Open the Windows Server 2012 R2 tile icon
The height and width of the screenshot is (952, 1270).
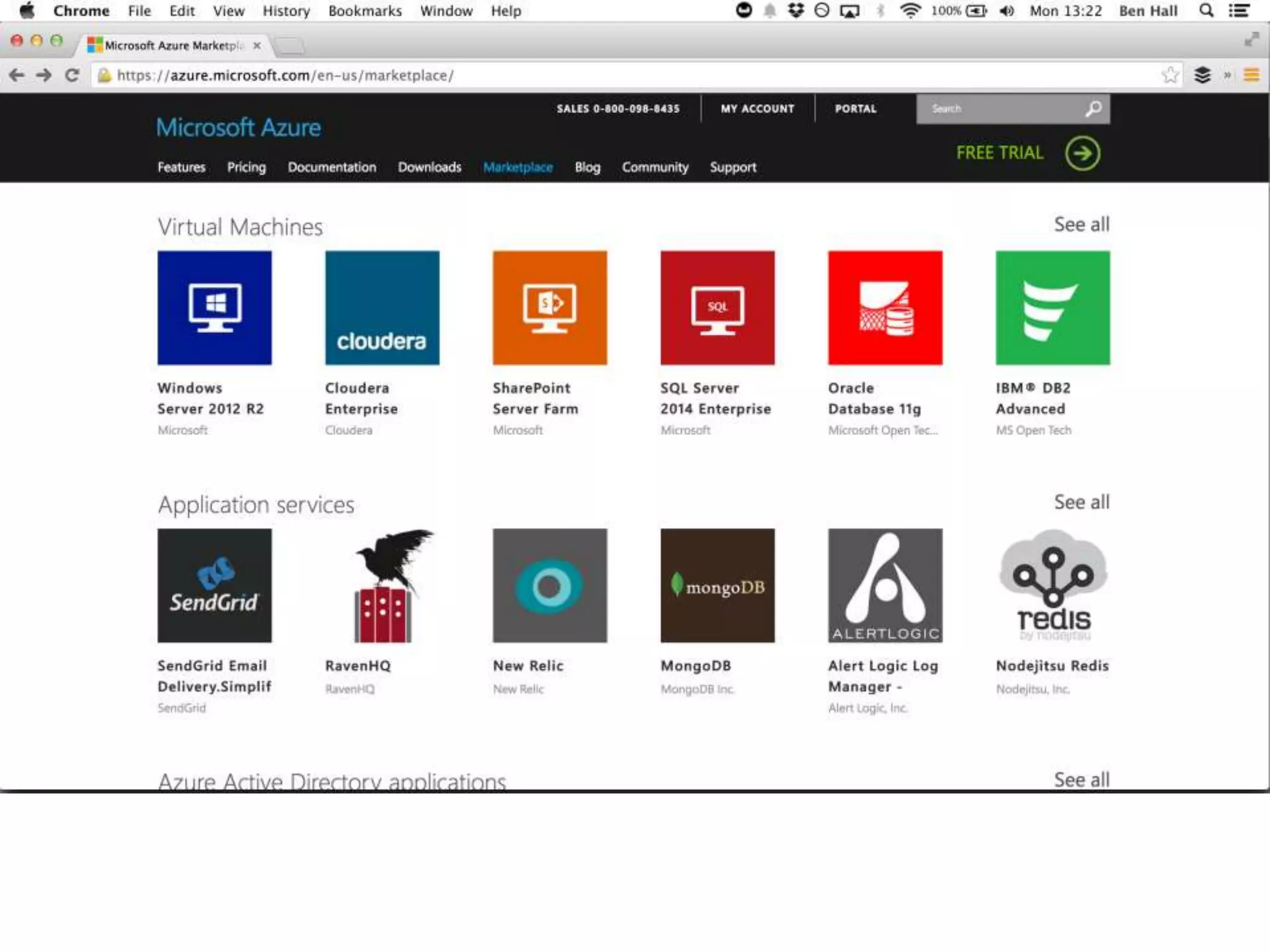(x=215, y=307)
